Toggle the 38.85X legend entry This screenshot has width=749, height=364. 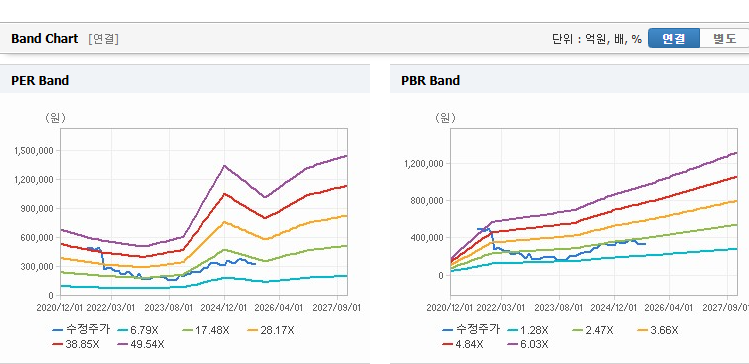coord(76,344)
